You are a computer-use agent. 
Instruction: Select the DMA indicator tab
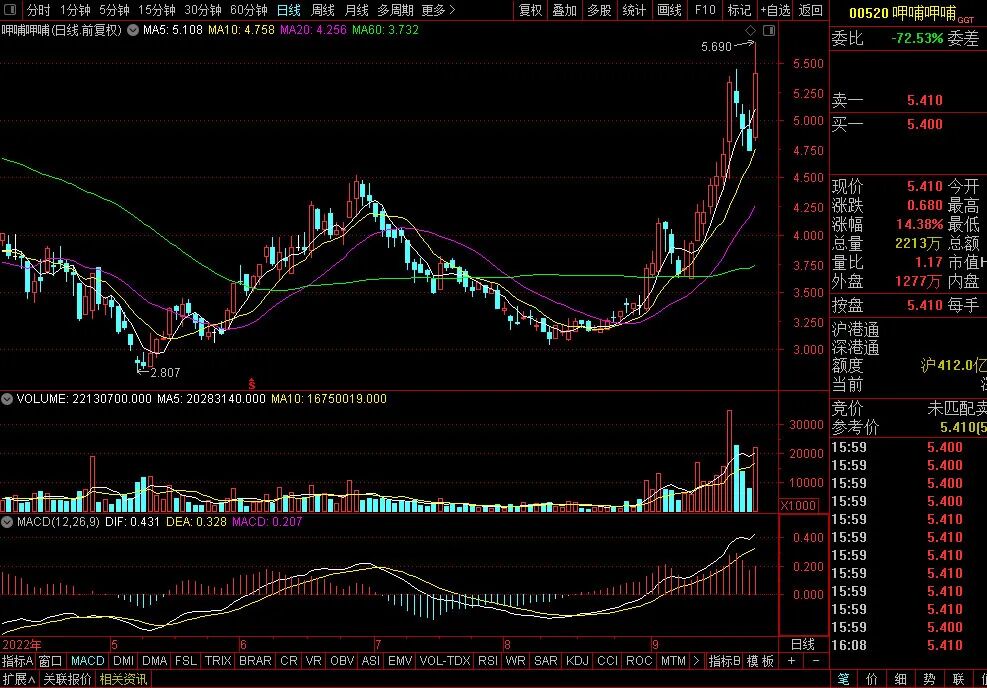click(x=154, y=661)
